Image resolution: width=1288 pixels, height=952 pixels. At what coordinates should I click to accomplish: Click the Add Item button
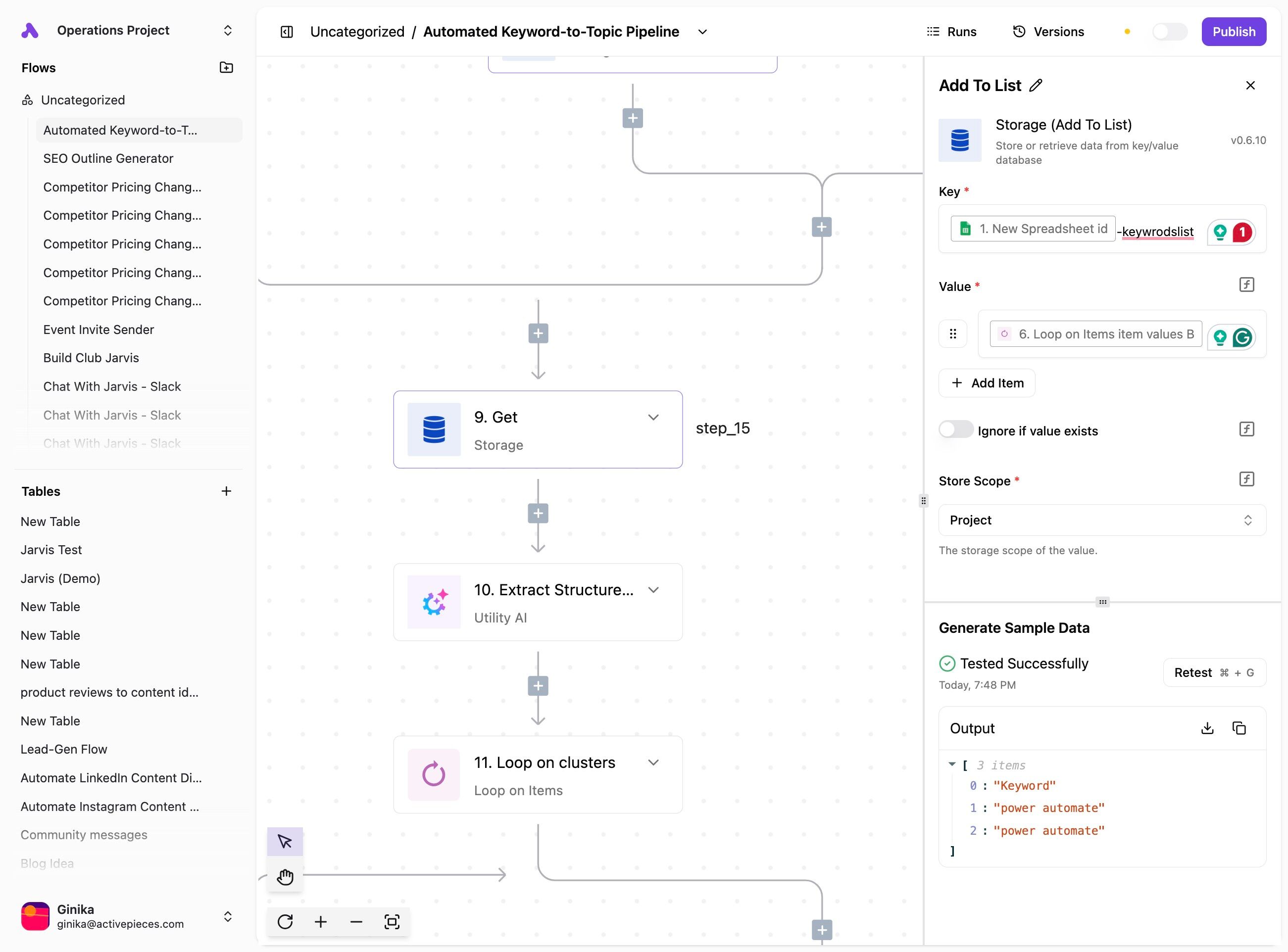(987, 383)
